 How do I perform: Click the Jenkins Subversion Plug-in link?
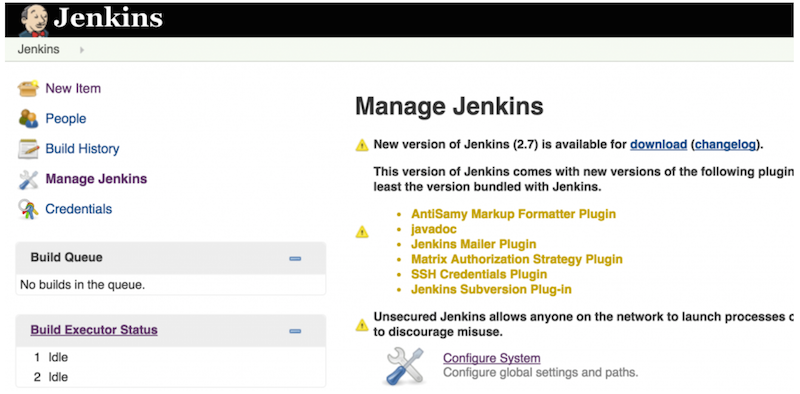491,289
